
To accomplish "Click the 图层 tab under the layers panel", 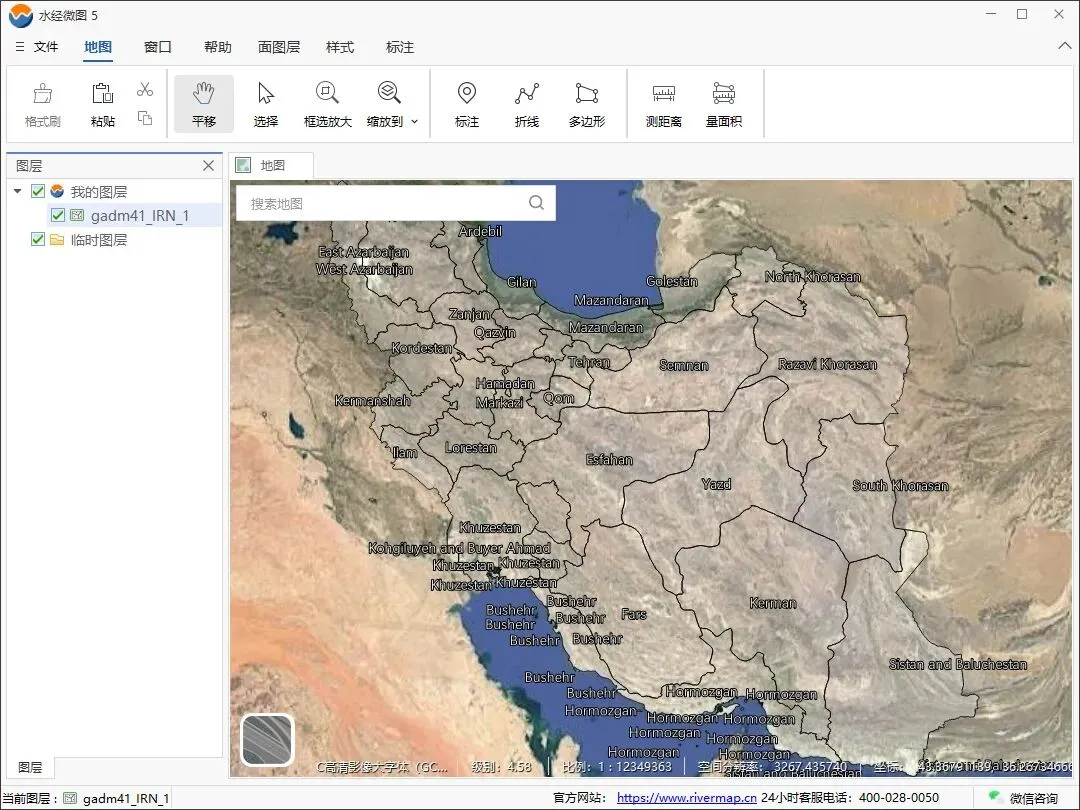I will pos(30,767).
